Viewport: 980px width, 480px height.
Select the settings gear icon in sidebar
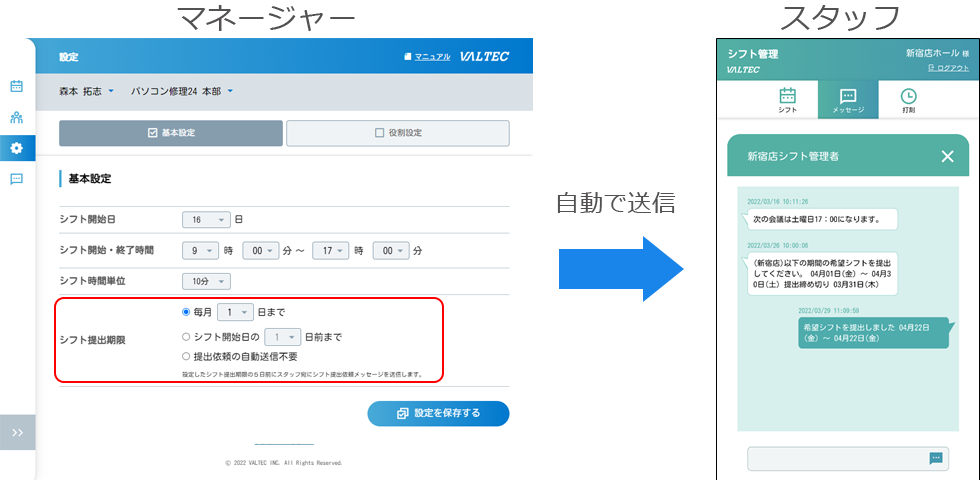coord(17,148)
